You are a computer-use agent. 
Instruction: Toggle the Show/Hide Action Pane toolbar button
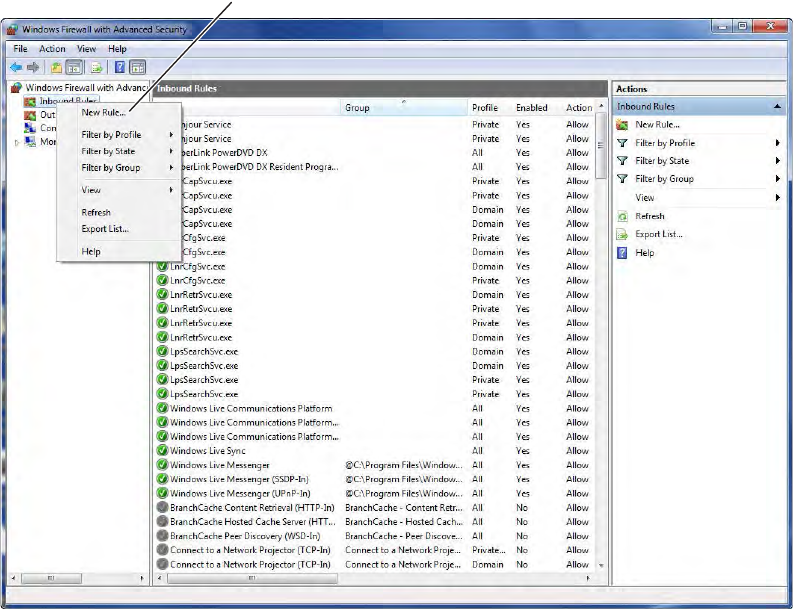137,67
